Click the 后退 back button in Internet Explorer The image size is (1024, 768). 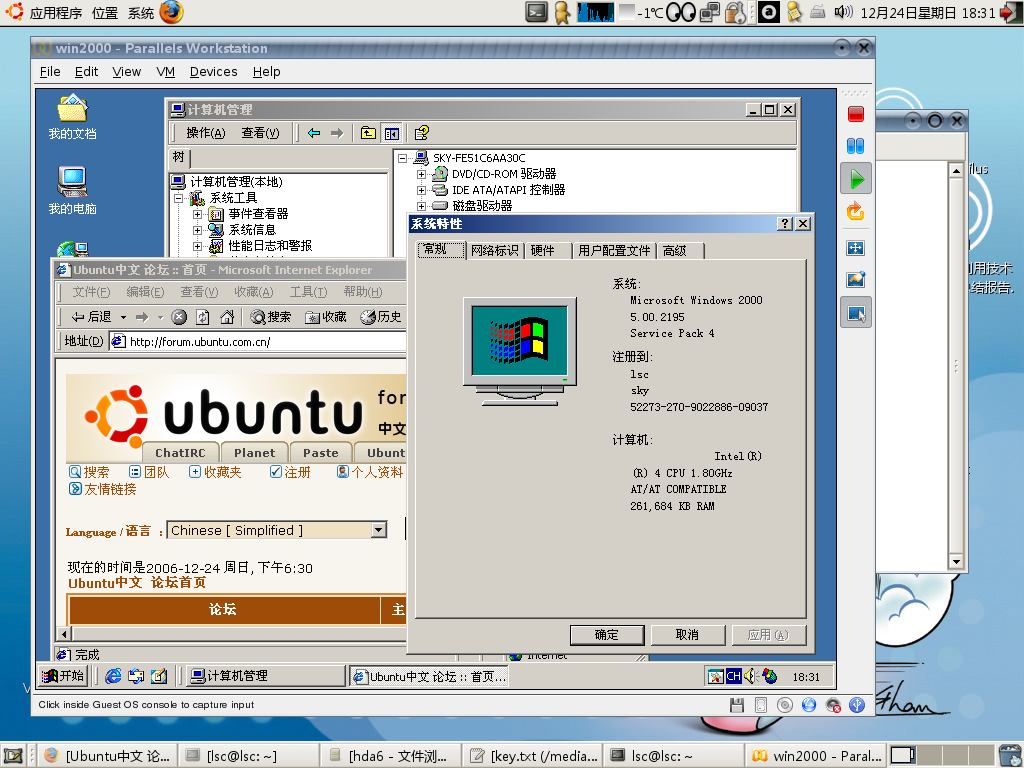click(91, 317)
